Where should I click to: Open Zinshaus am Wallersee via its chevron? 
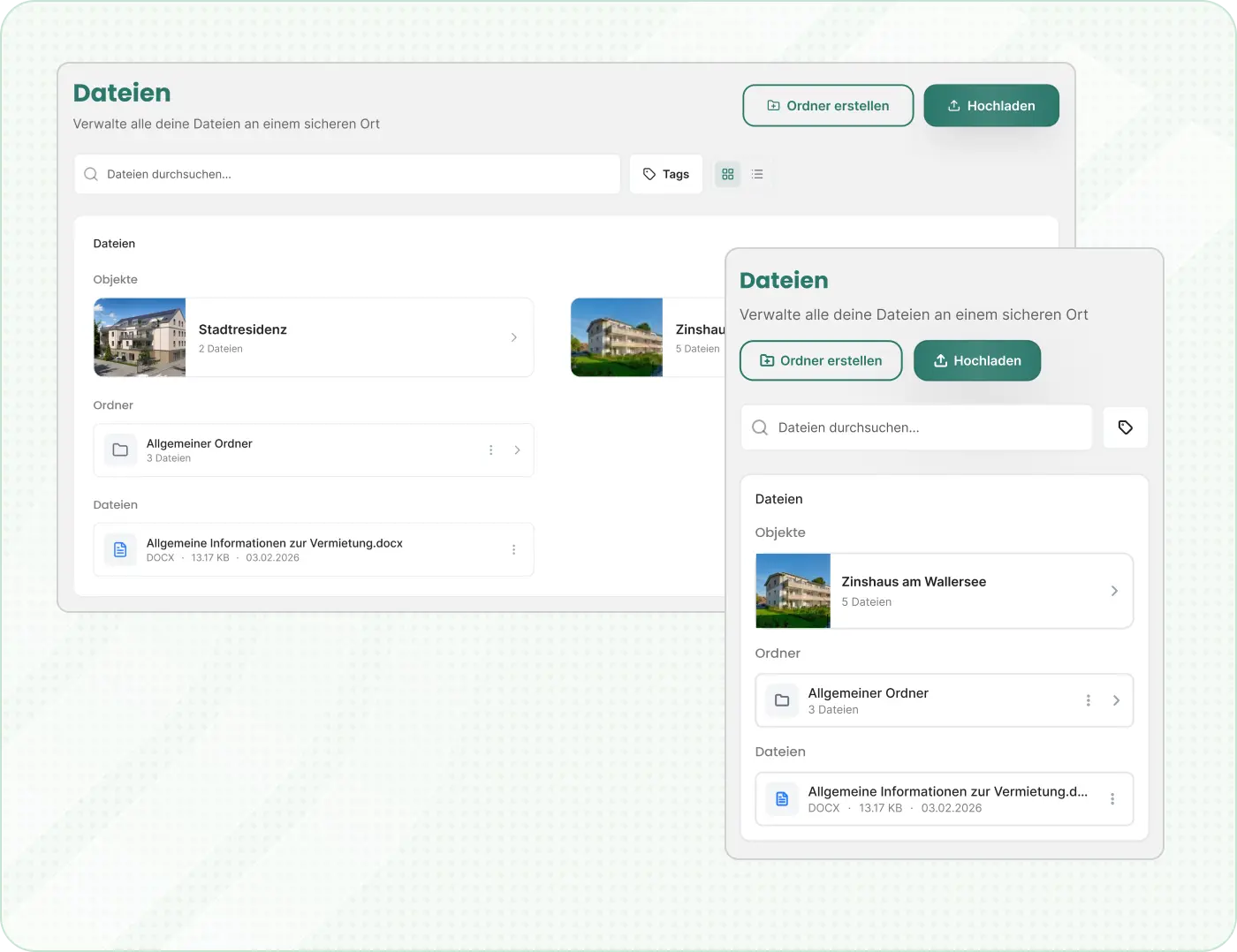1114,591
